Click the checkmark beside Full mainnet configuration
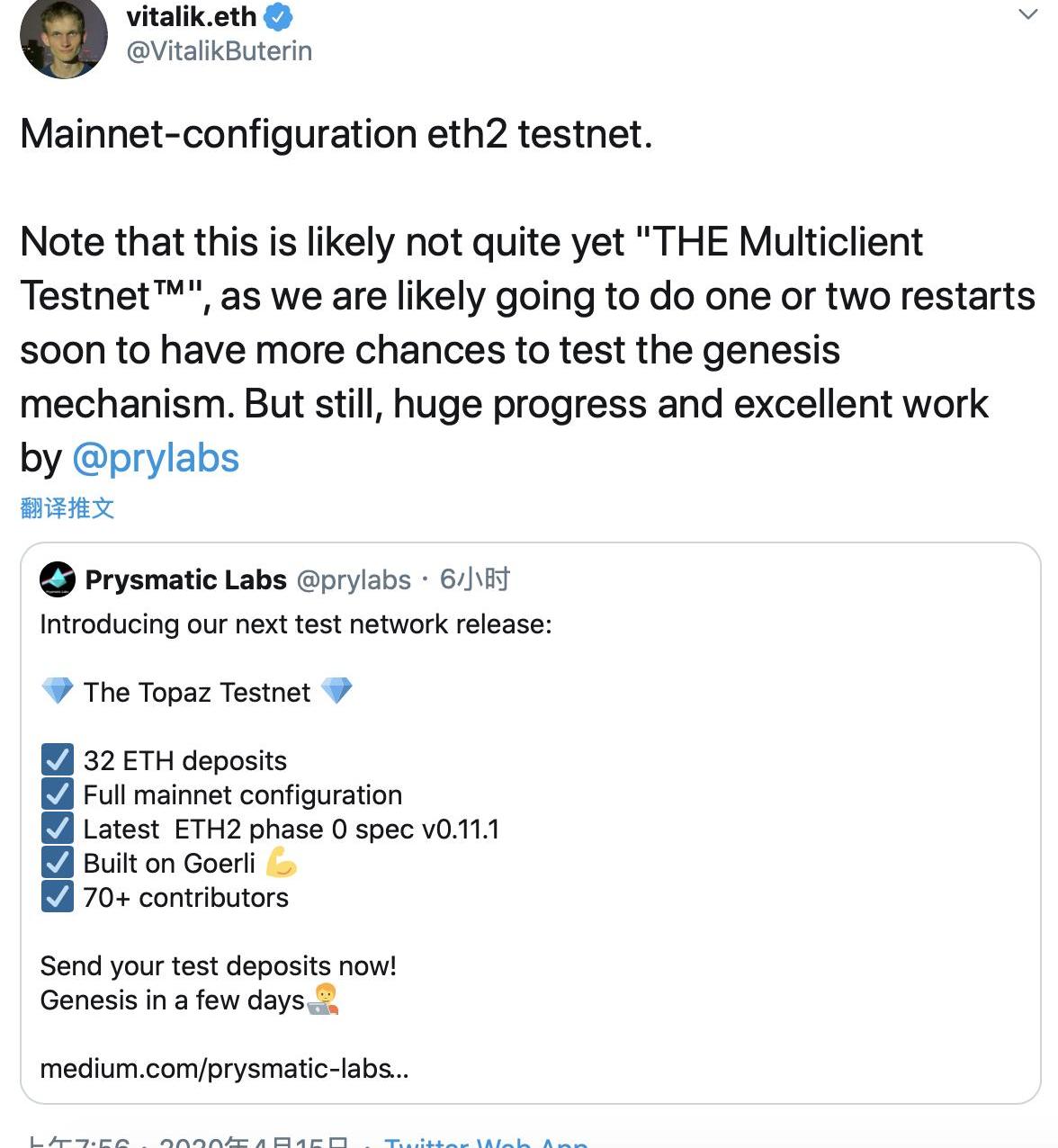The image size is (1058, 1148). click(58, 794)
